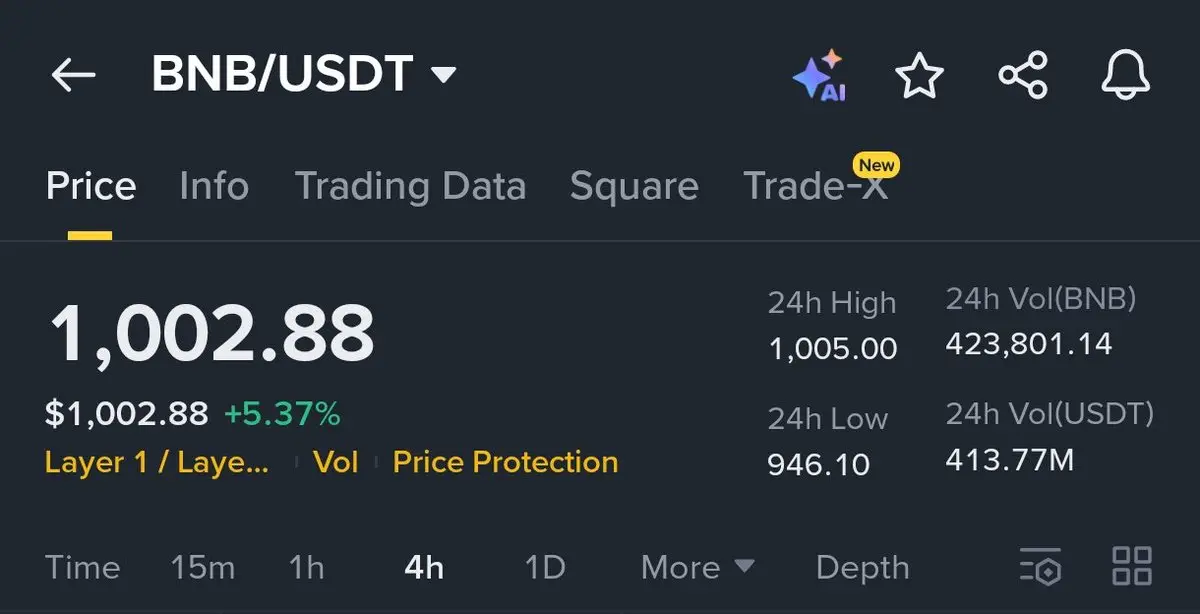The height and width of the screenshot is (614, 1200).
Task: Select the 15m chart interval
Action: tap(203, 568)
